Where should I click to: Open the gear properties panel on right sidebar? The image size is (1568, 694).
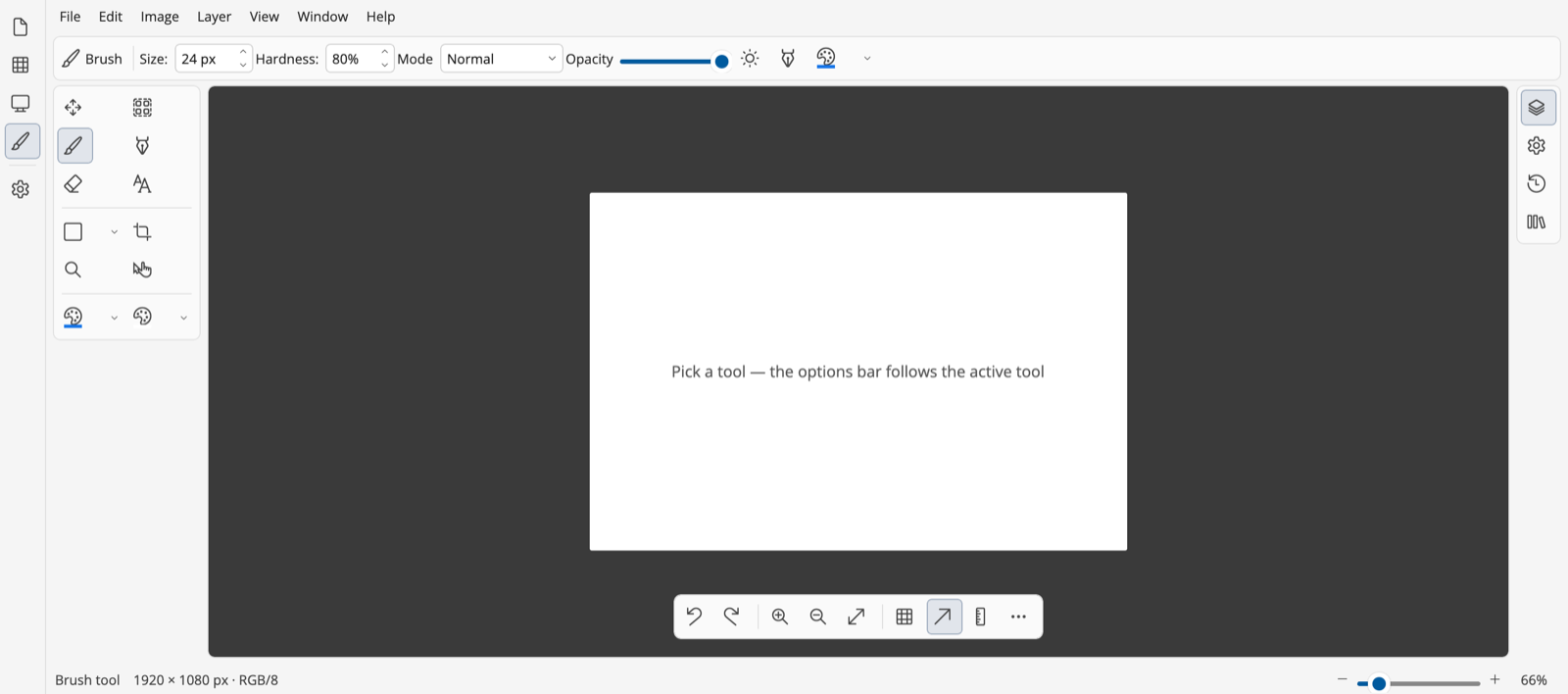[1538, 146]
